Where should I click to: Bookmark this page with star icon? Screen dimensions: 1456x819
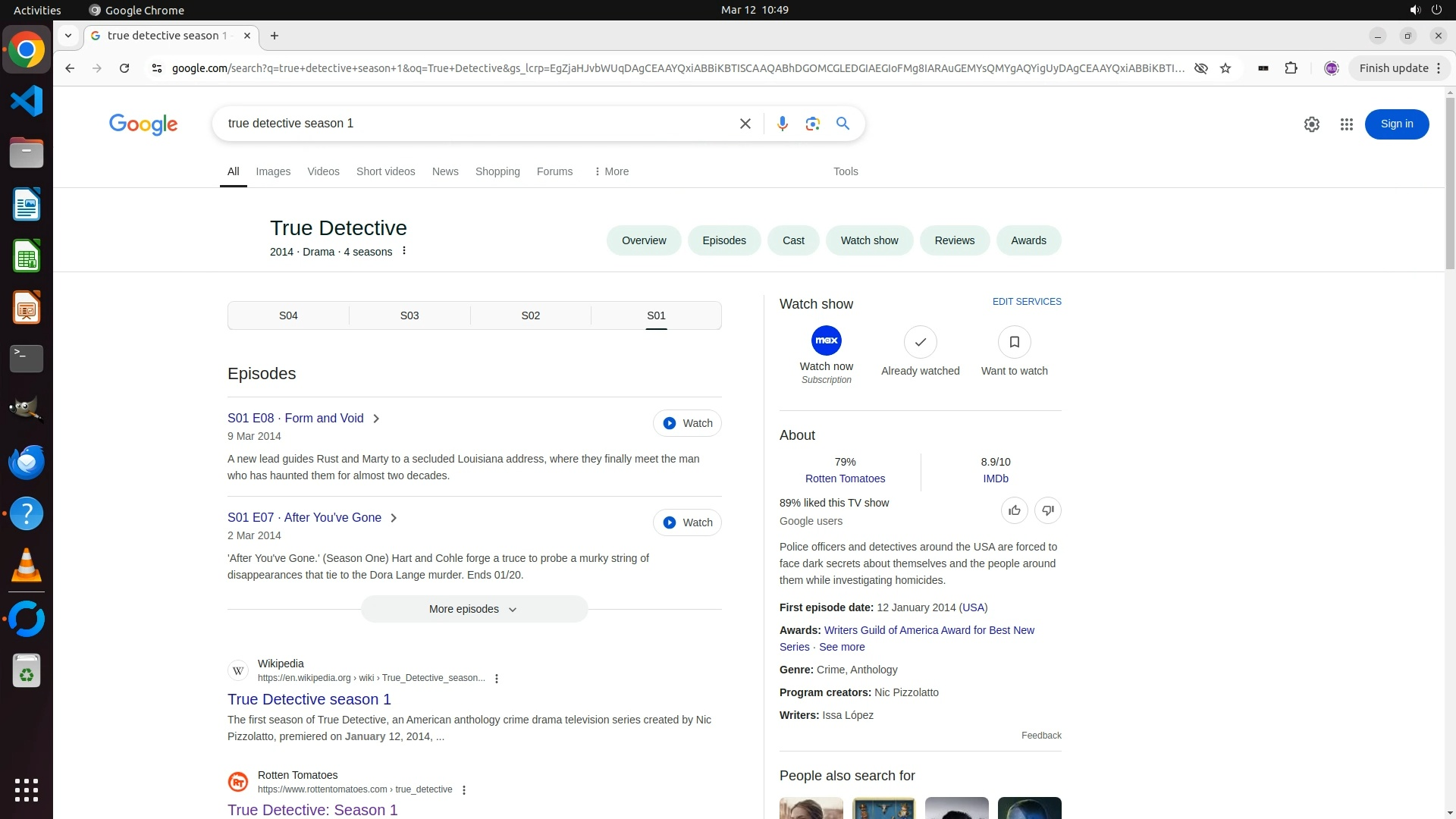click(1225, 68)
